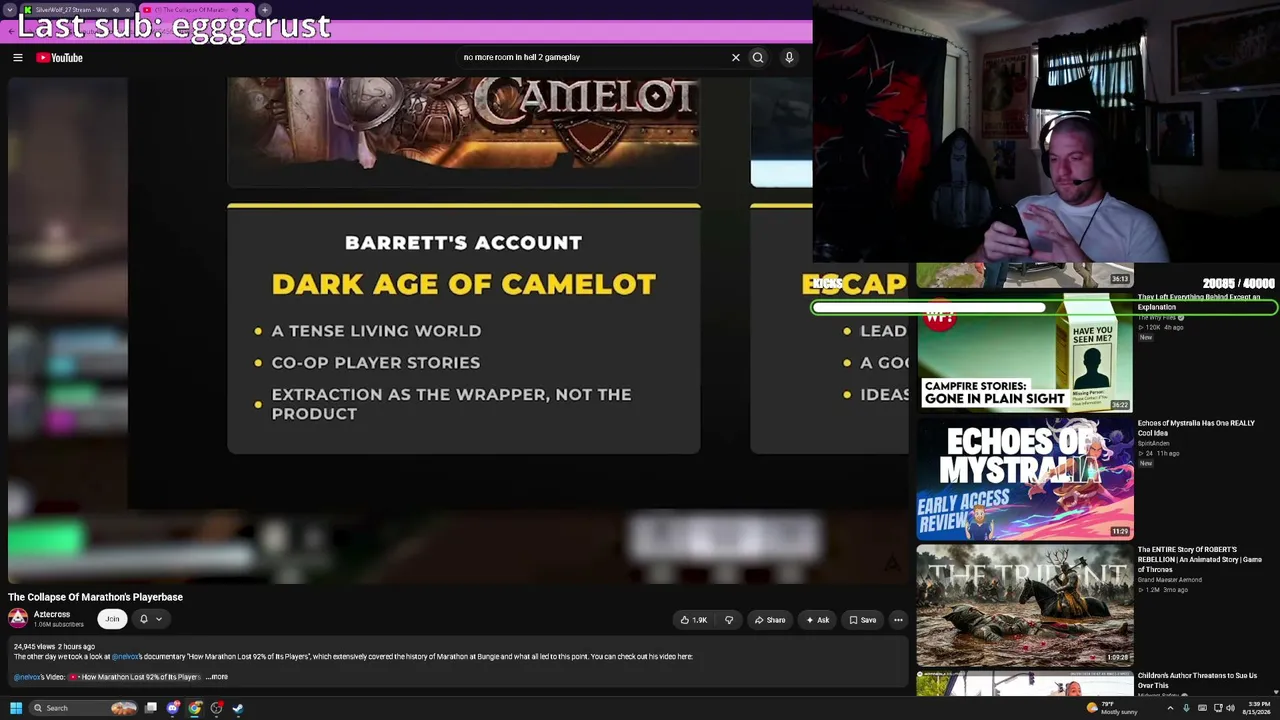Open Steam from the taskbar

238,708
